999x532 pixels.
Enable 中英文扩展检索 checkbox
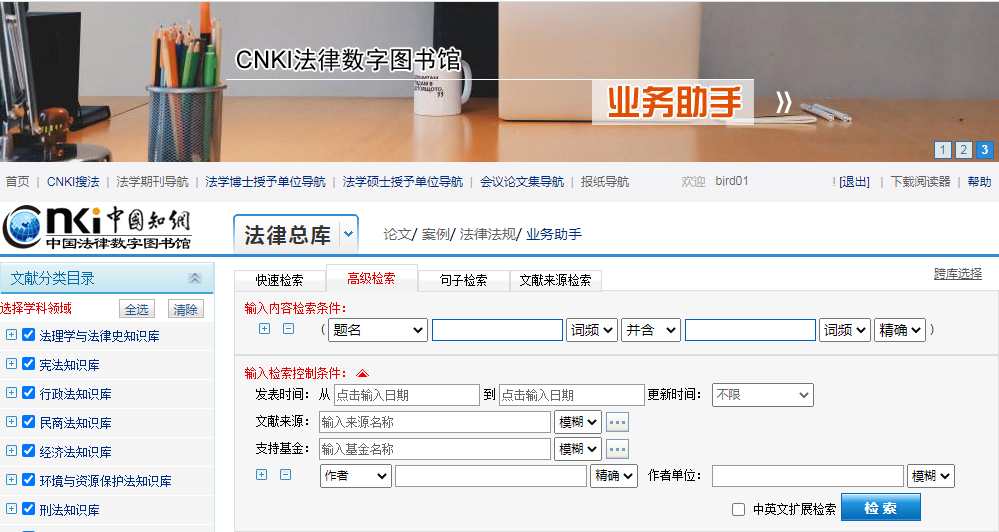[738, 509]
